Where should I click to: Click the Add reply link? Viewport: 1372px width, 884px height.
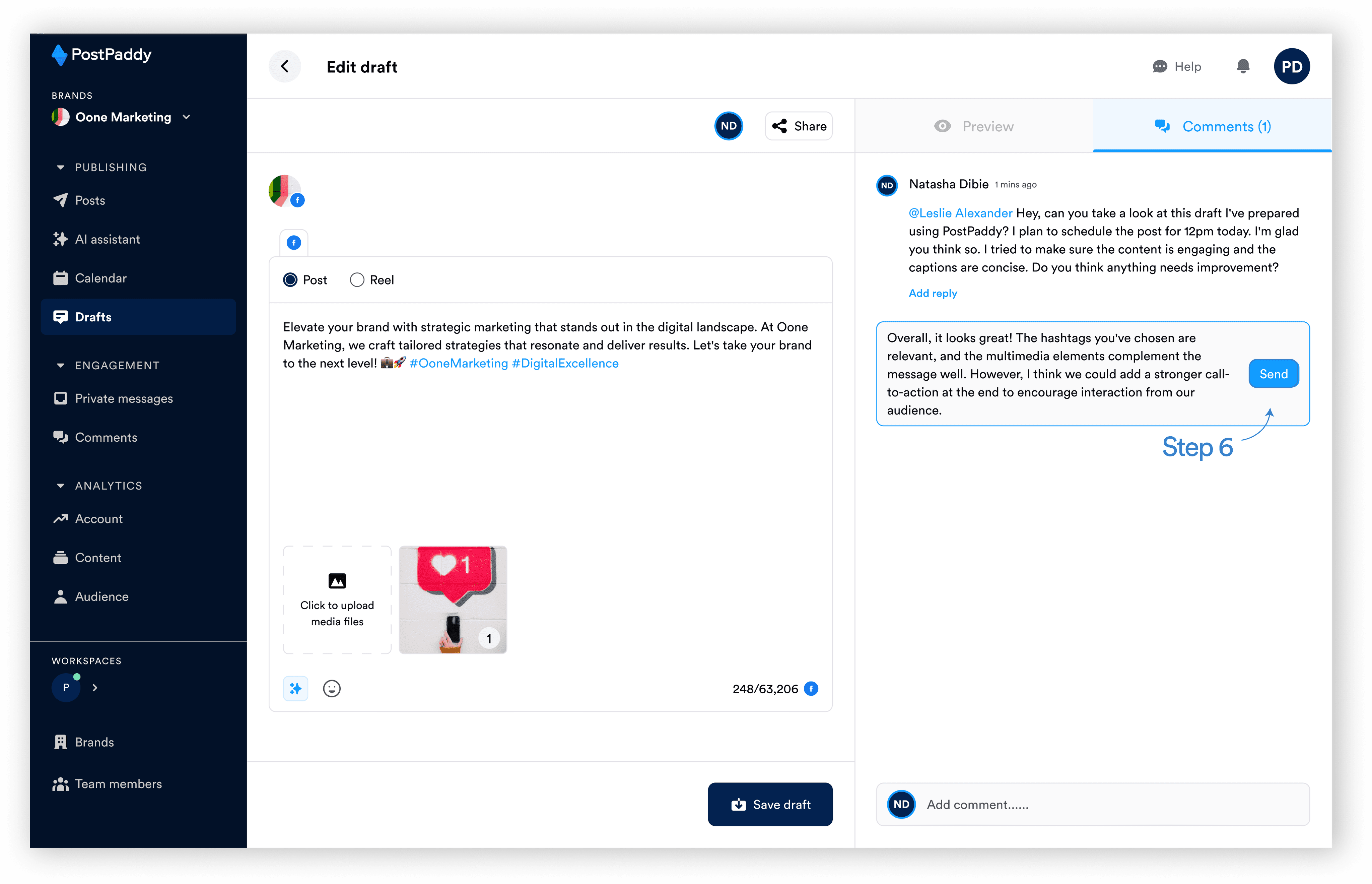933,293
